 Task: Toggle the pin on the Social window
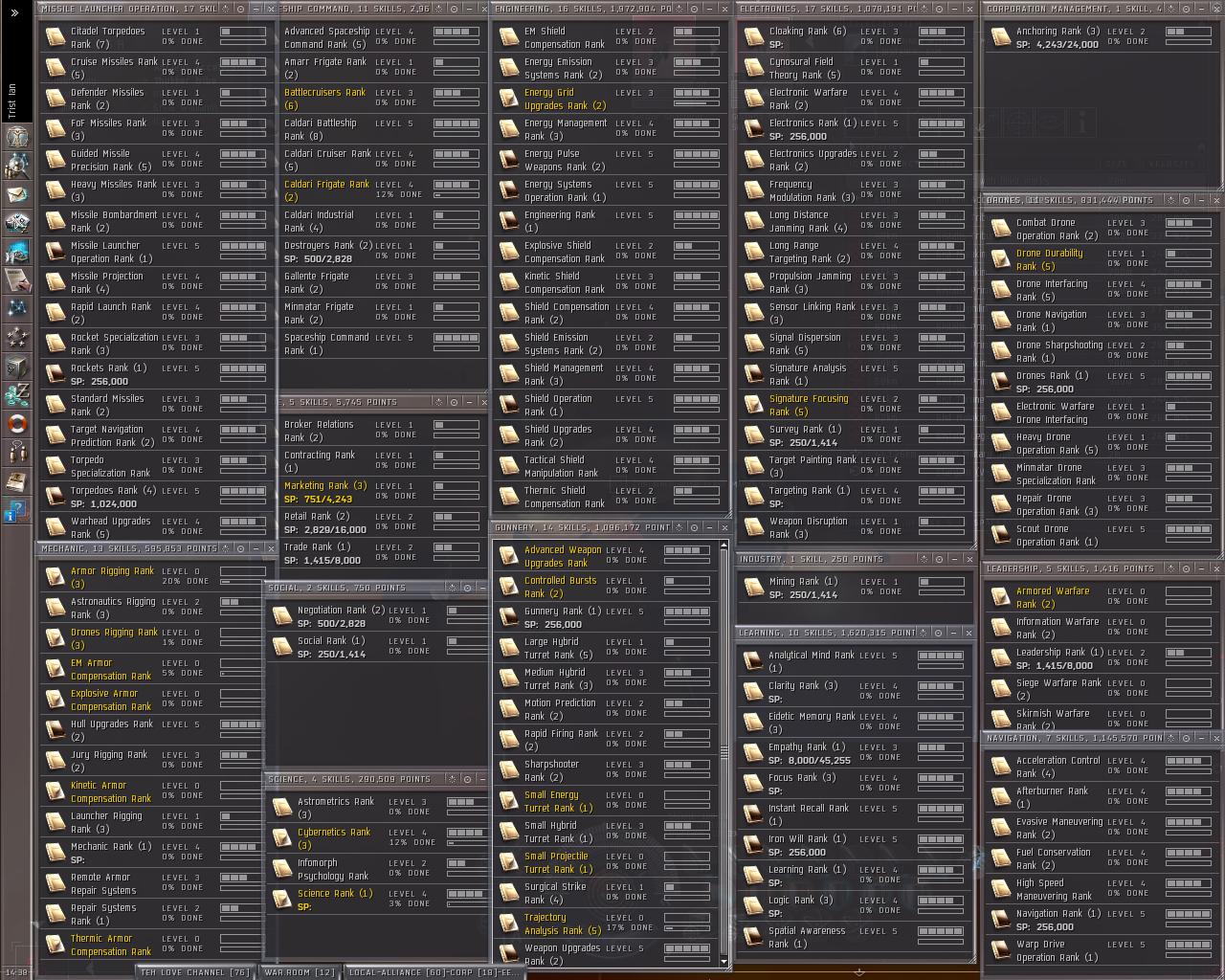tap(466, 588)
